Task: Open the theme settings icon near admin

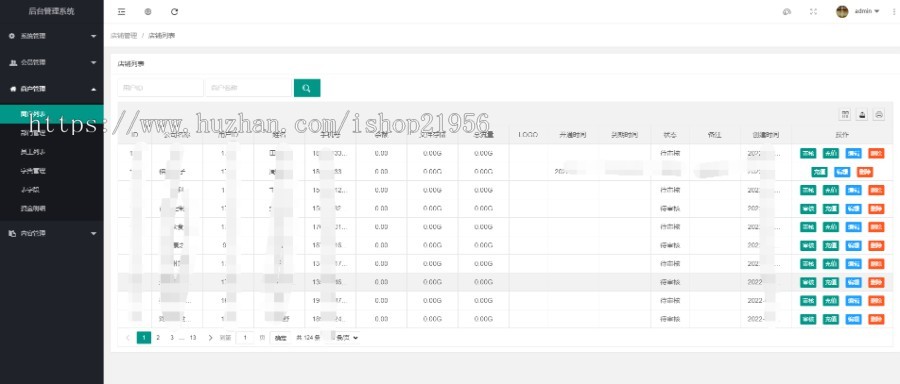Action: coord(787,11)
